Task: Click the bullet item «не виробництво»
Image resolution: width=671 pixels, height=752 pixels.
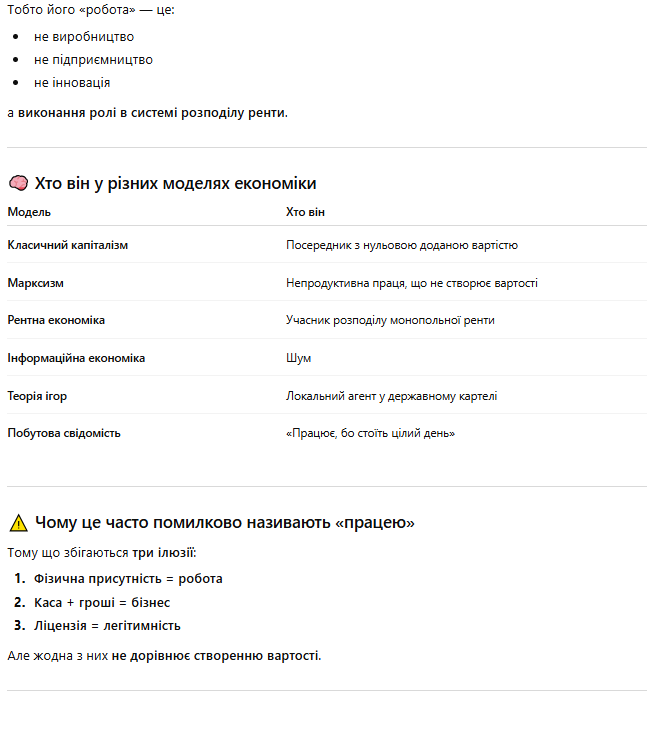Action: (83, 36)
